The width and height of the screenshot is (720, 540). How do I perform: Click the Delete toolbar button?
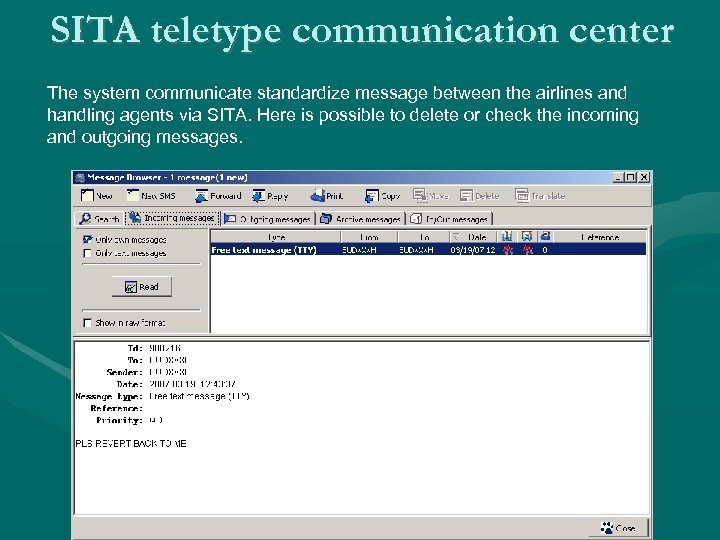(479, 196)
